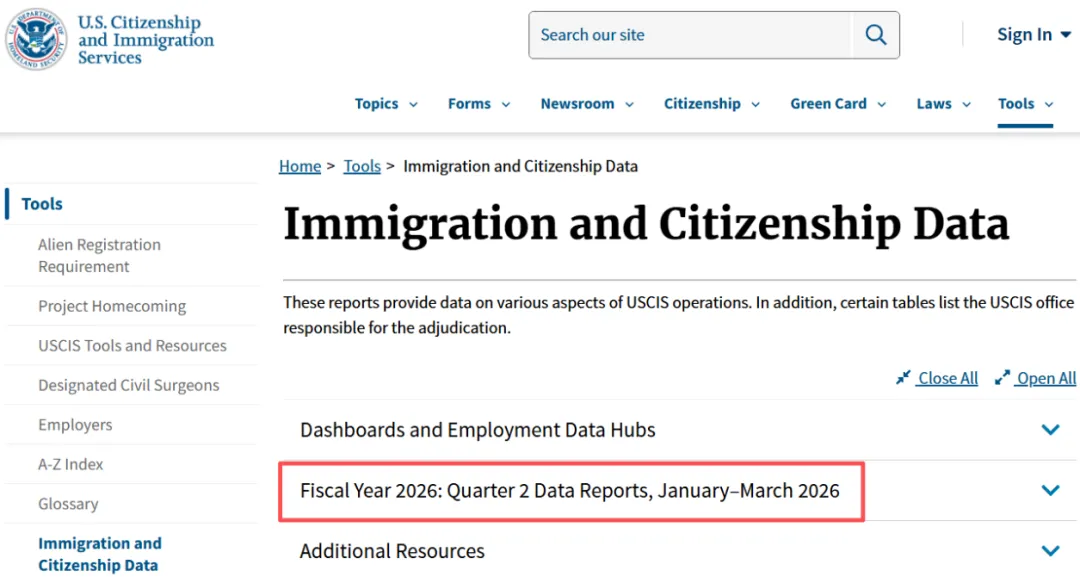This screenshot has width=1080, height=577.
Task: Expand the Tools menu chevron
Action: pyautogui.click(x=1049, y=105)
